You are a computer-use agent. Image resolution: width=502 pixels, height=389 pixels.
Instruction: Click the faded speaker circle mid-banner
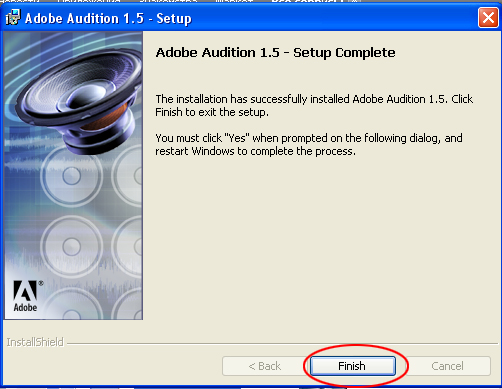pos(71,176)
